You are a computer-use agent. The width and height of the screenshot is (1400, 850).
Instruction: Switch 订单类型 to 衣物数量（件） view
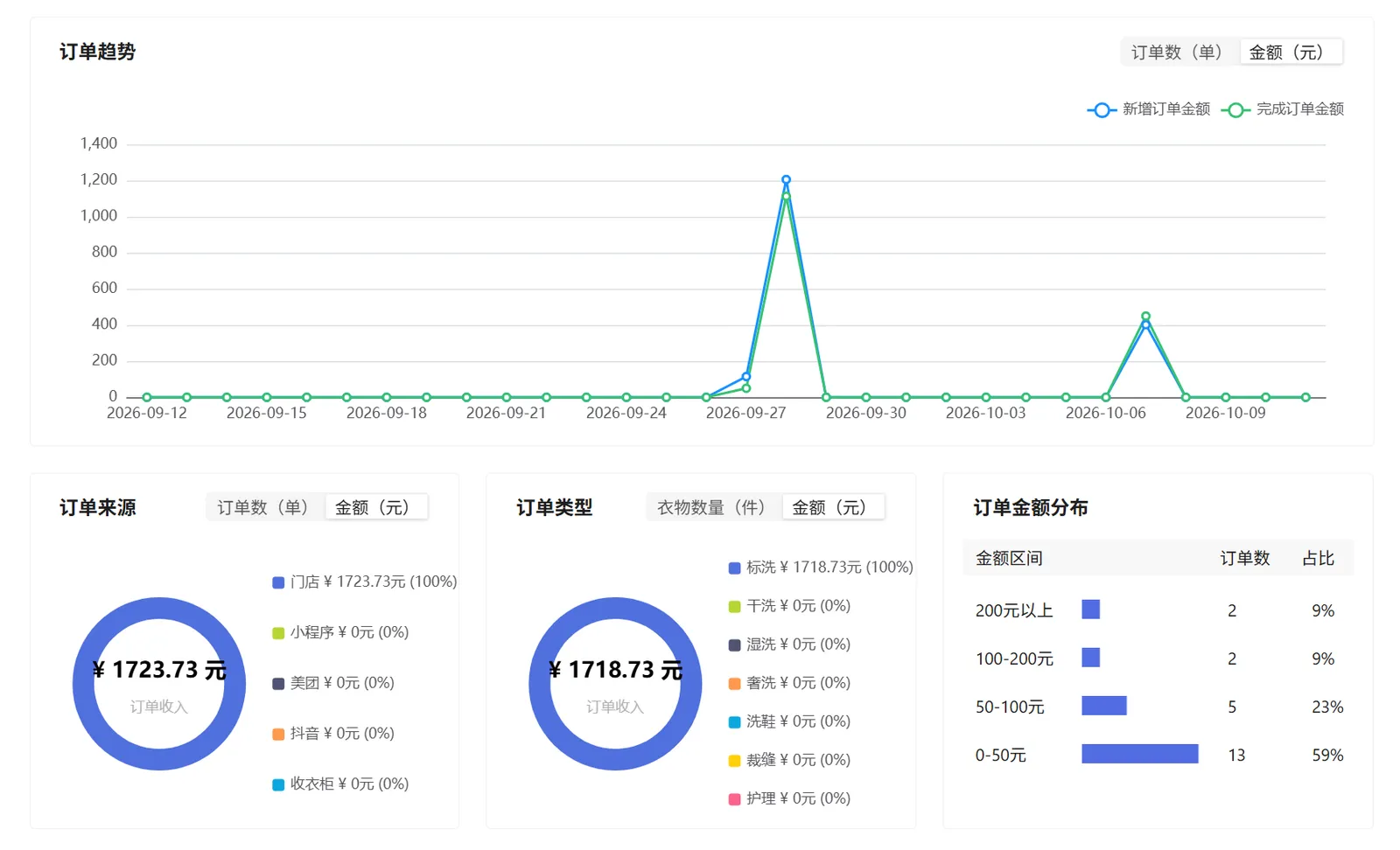[x=713, y=507]
